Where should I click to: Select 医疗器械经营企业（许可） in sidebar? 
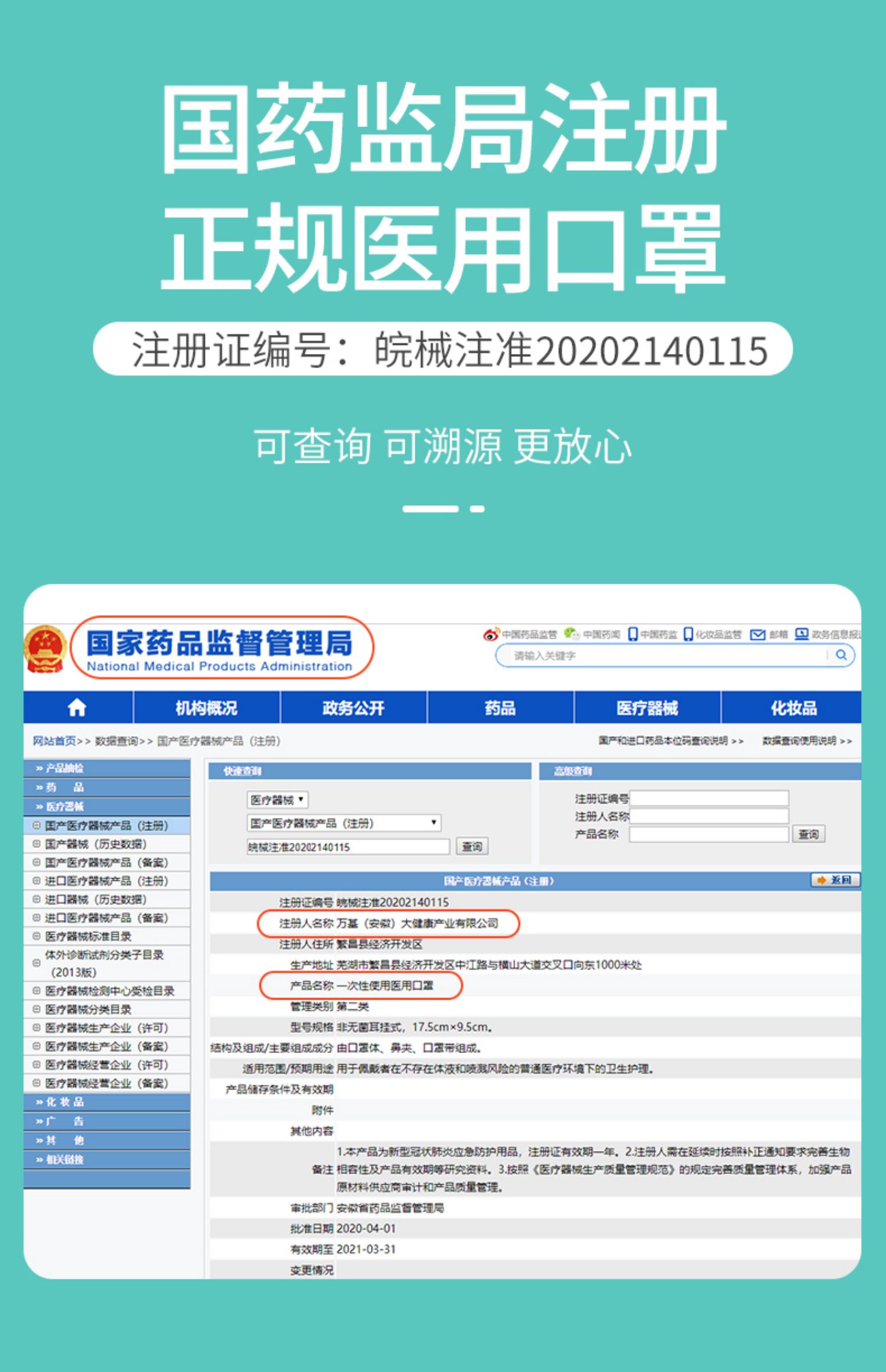click(107, 1065)
